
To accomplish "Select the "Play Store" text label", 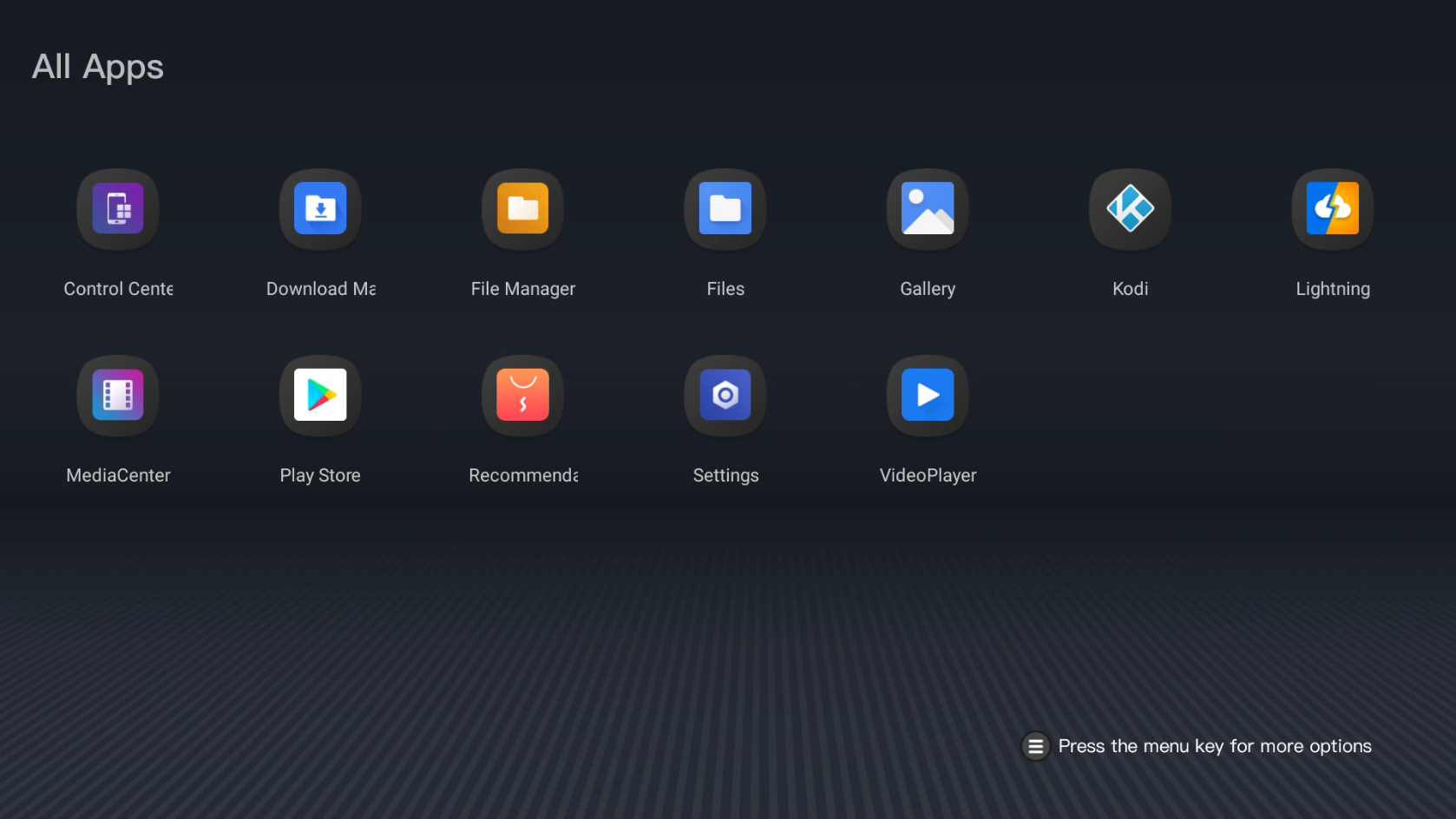I will click(320, 475).
